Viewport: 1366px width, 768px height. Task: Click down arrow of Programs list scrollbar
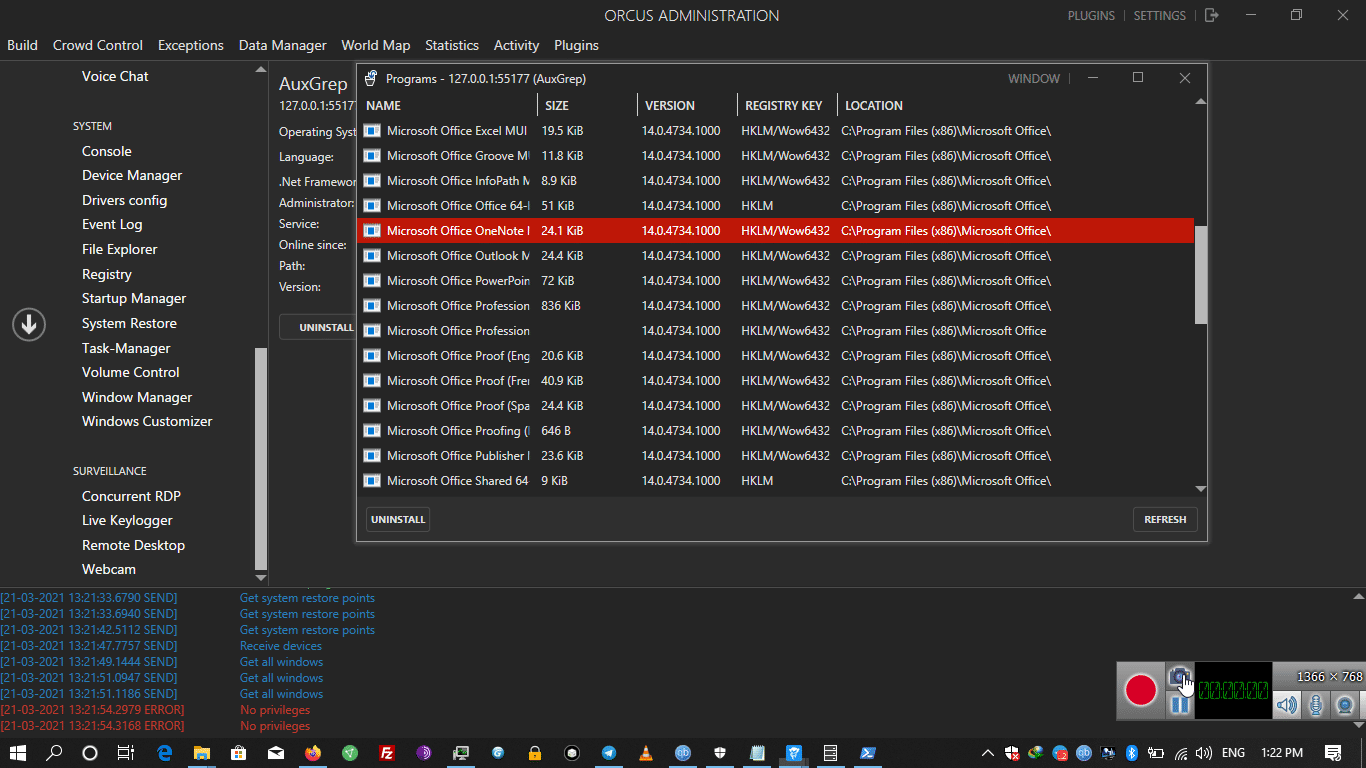tap(1200, 489)
